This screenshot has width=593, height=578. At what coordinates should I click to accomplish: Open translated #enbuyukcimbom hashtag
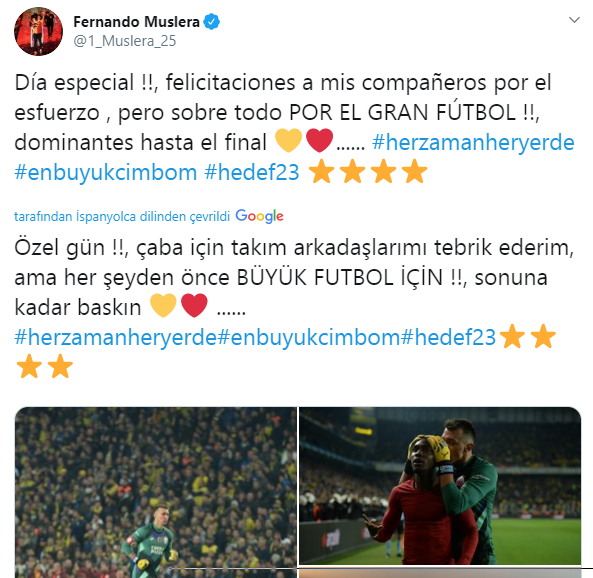tap(309, 337)
